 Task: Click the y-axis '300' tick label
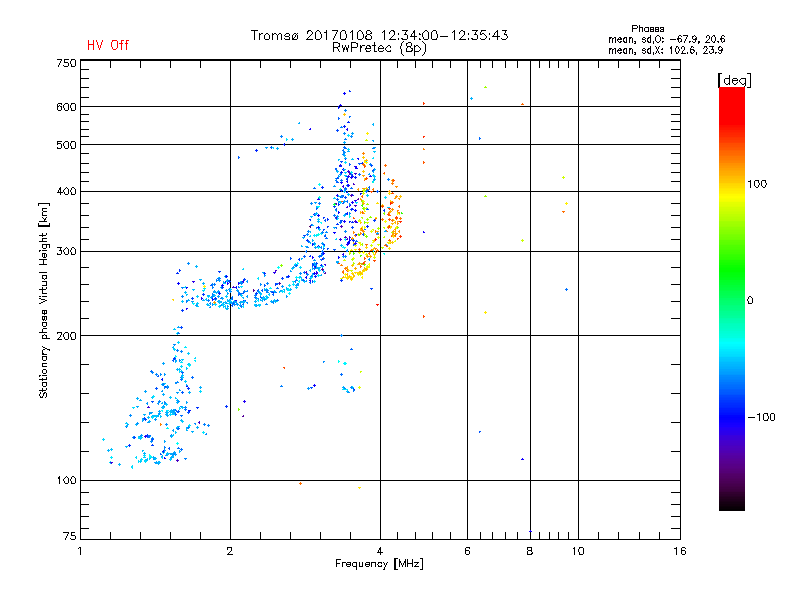66,252
